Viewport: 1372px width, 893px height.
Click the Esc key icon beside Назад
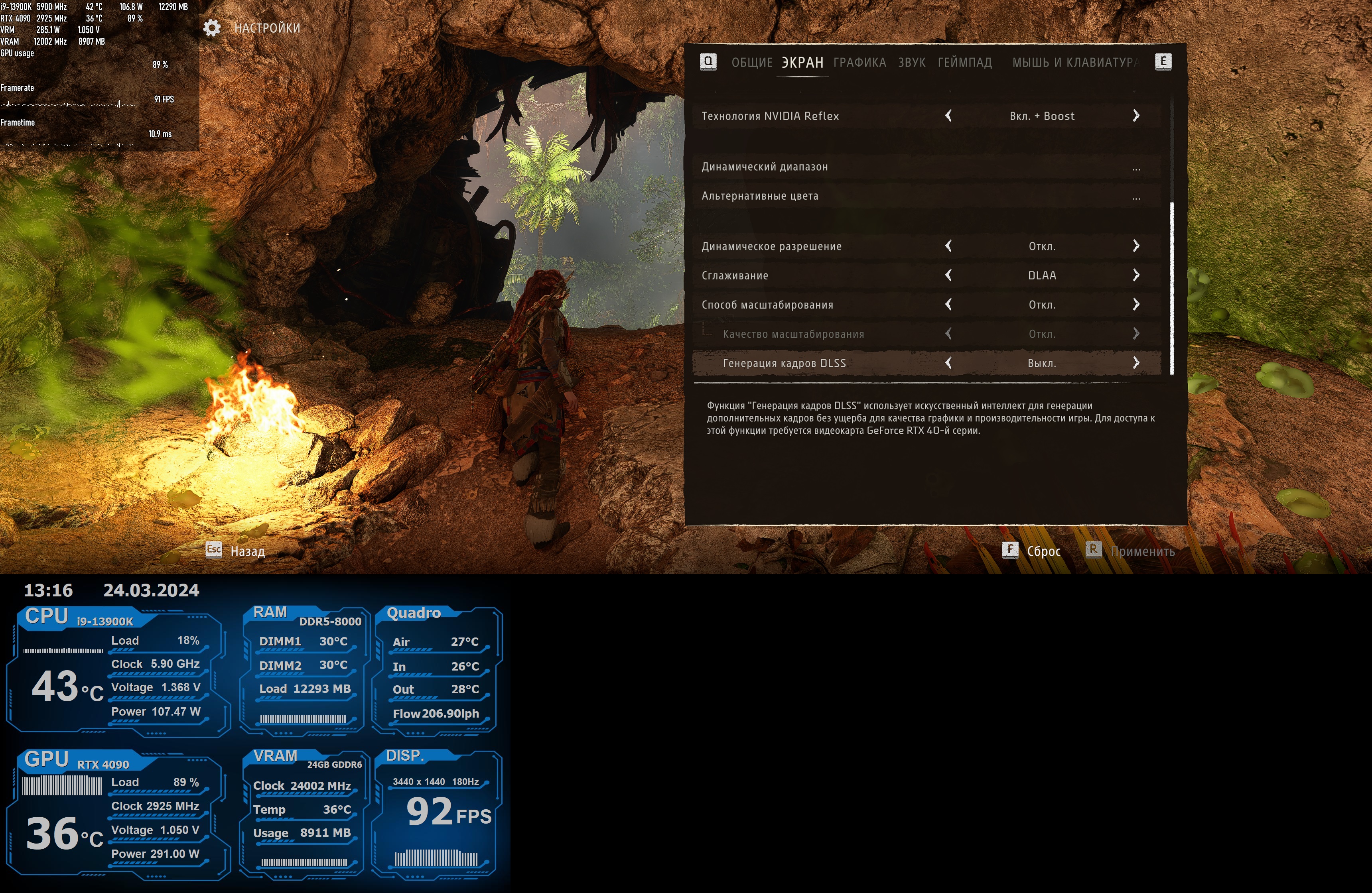pyautogui.click(x=214, y=550)
